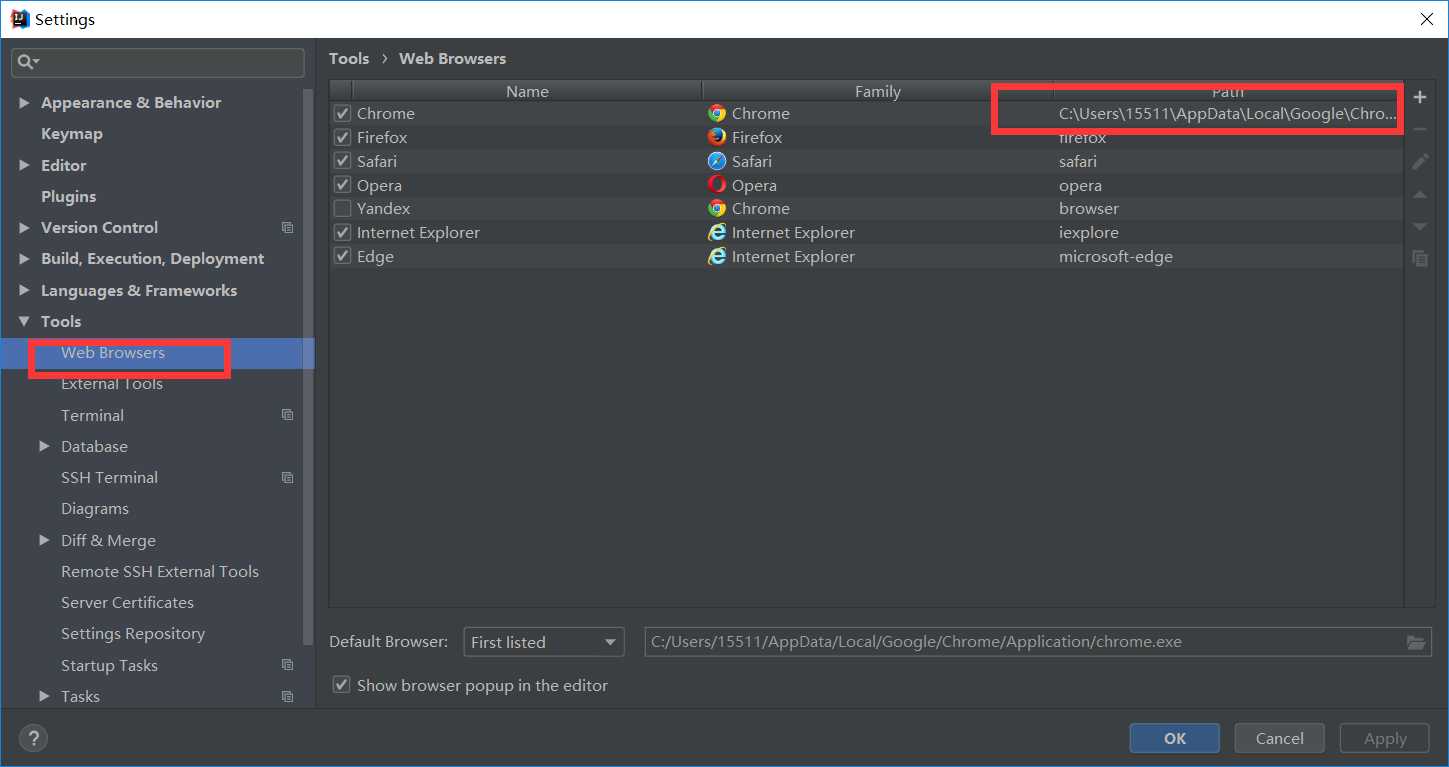Screen dimensions: 1449x767
Task: Click the edit browser pencil icon
Action: click(1419, 162)
